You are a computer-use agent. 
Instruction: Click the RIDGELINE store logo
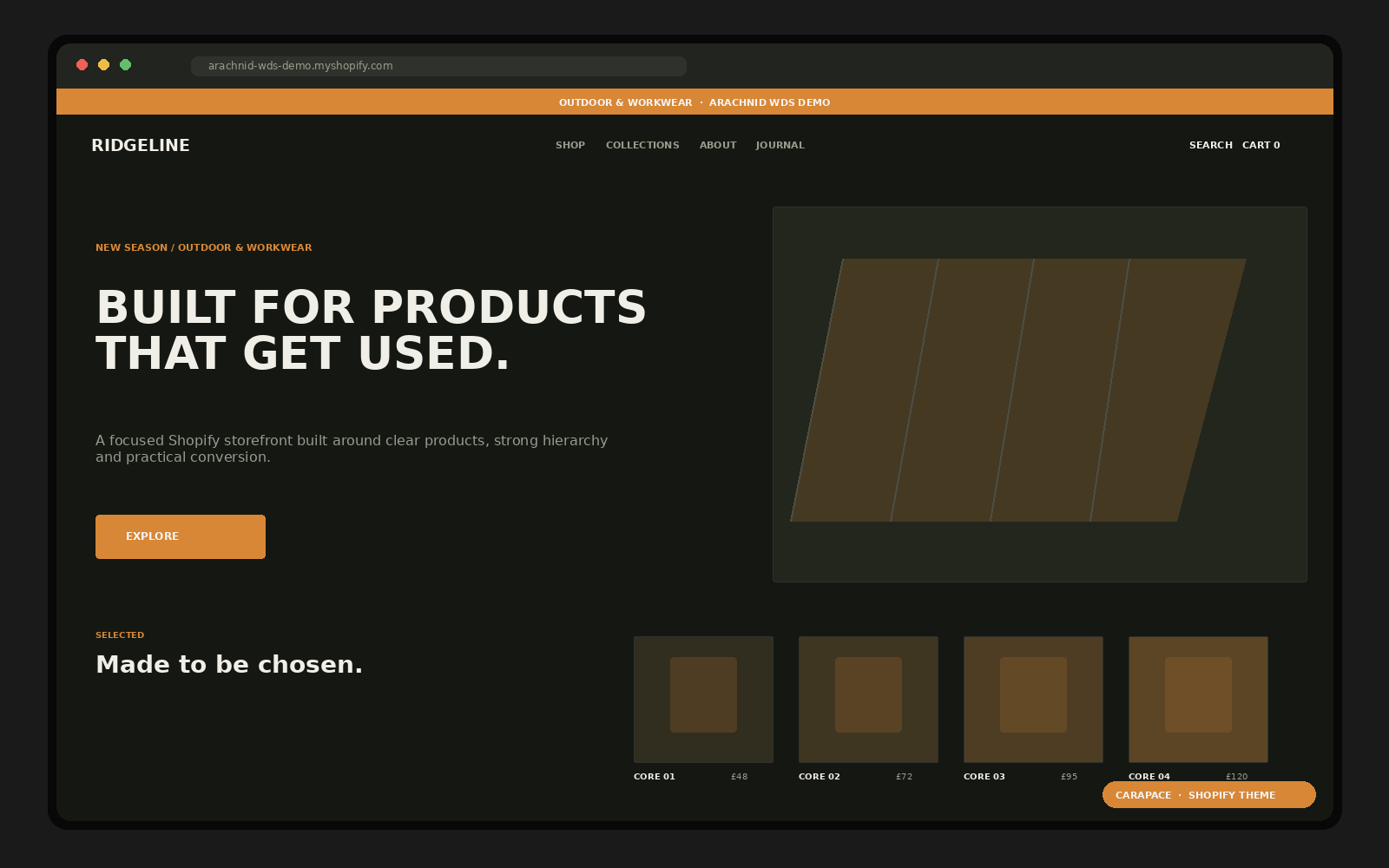[141, 145]
